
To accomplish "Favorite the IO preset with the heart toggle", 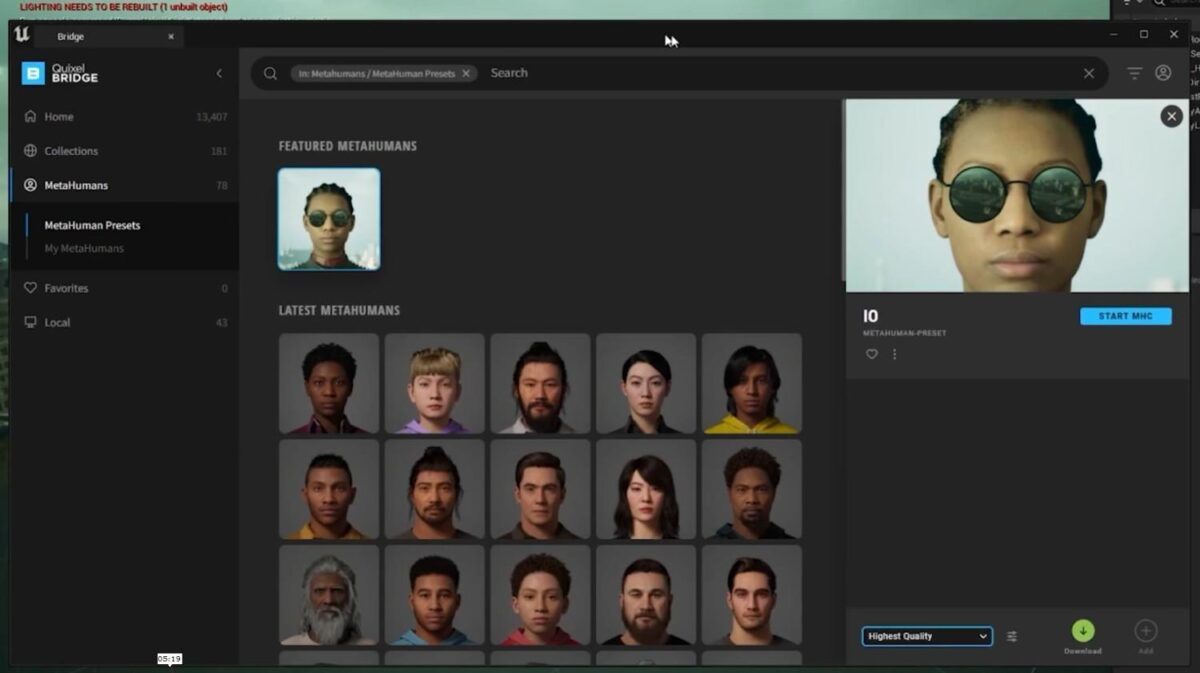I will click(x=871, y=354).
